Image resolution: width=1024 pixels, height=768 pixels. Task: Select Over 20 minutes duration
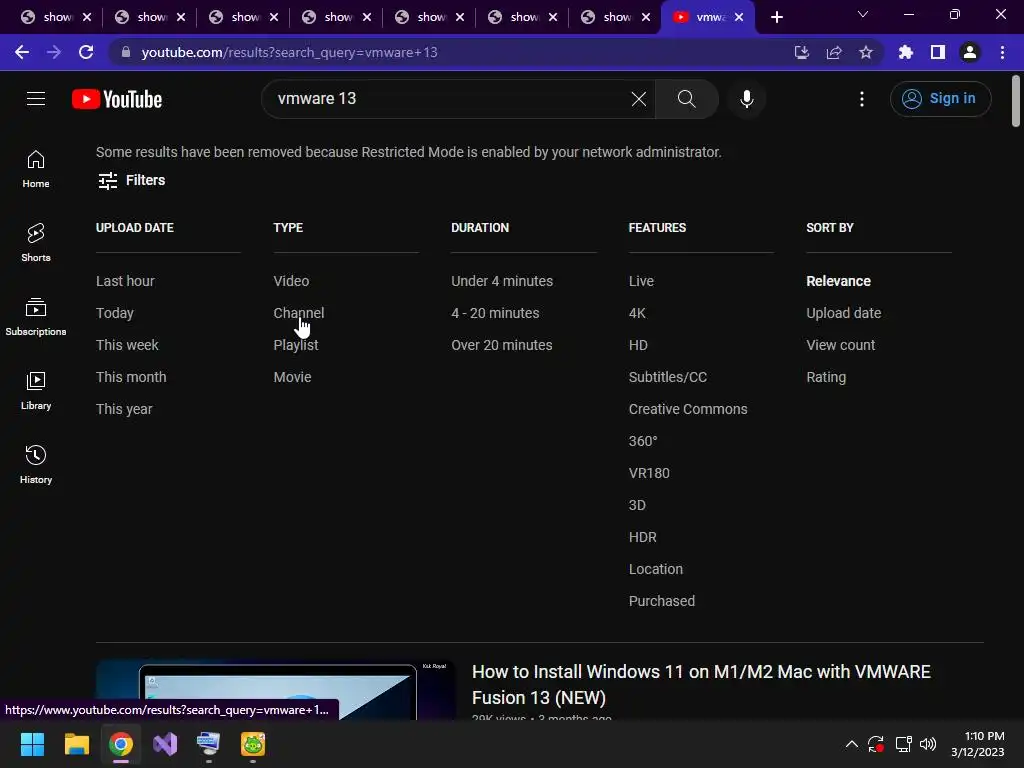click(502, 345)
